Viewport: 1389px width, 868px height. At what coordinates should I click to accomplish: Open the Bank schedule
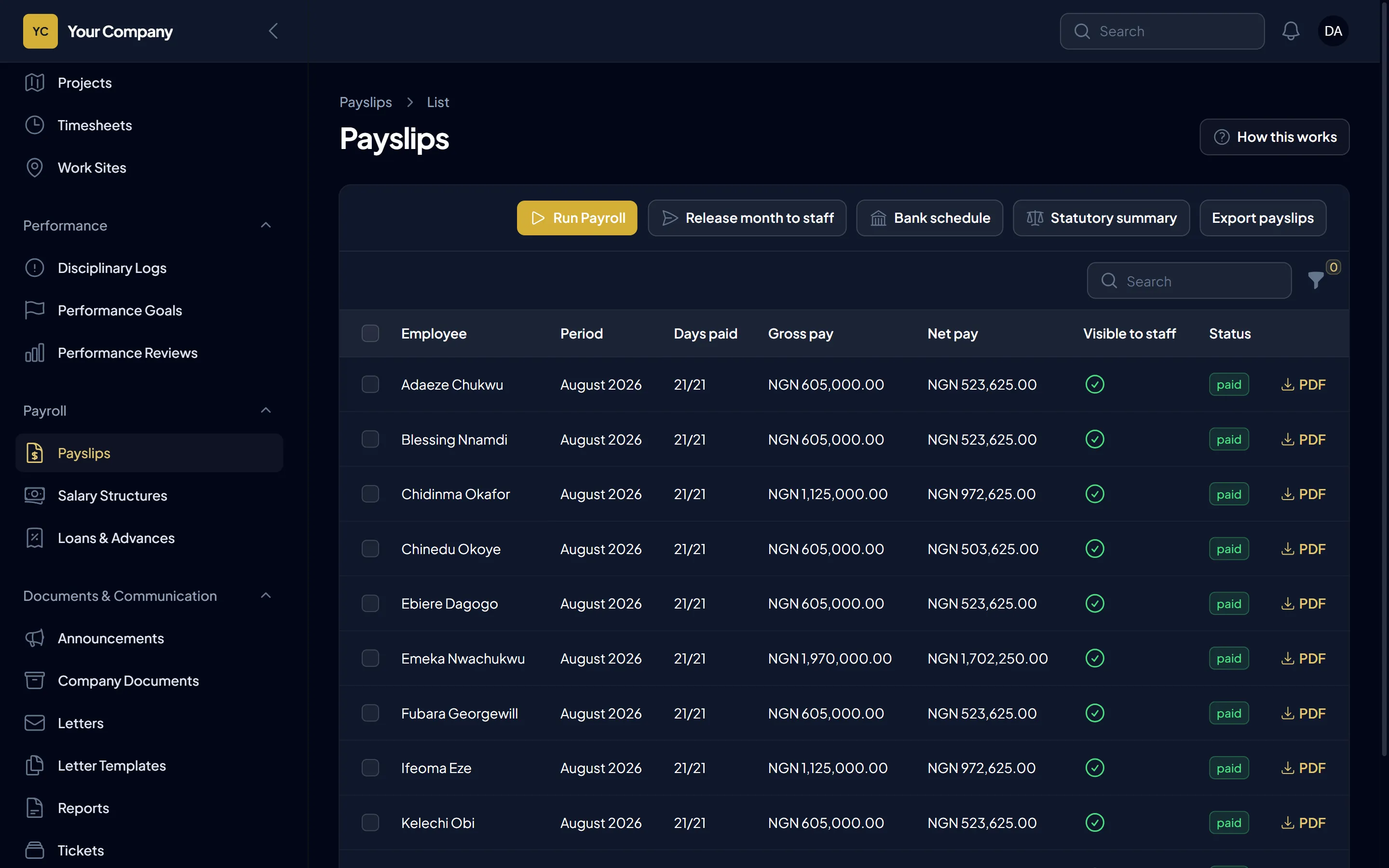929,218
